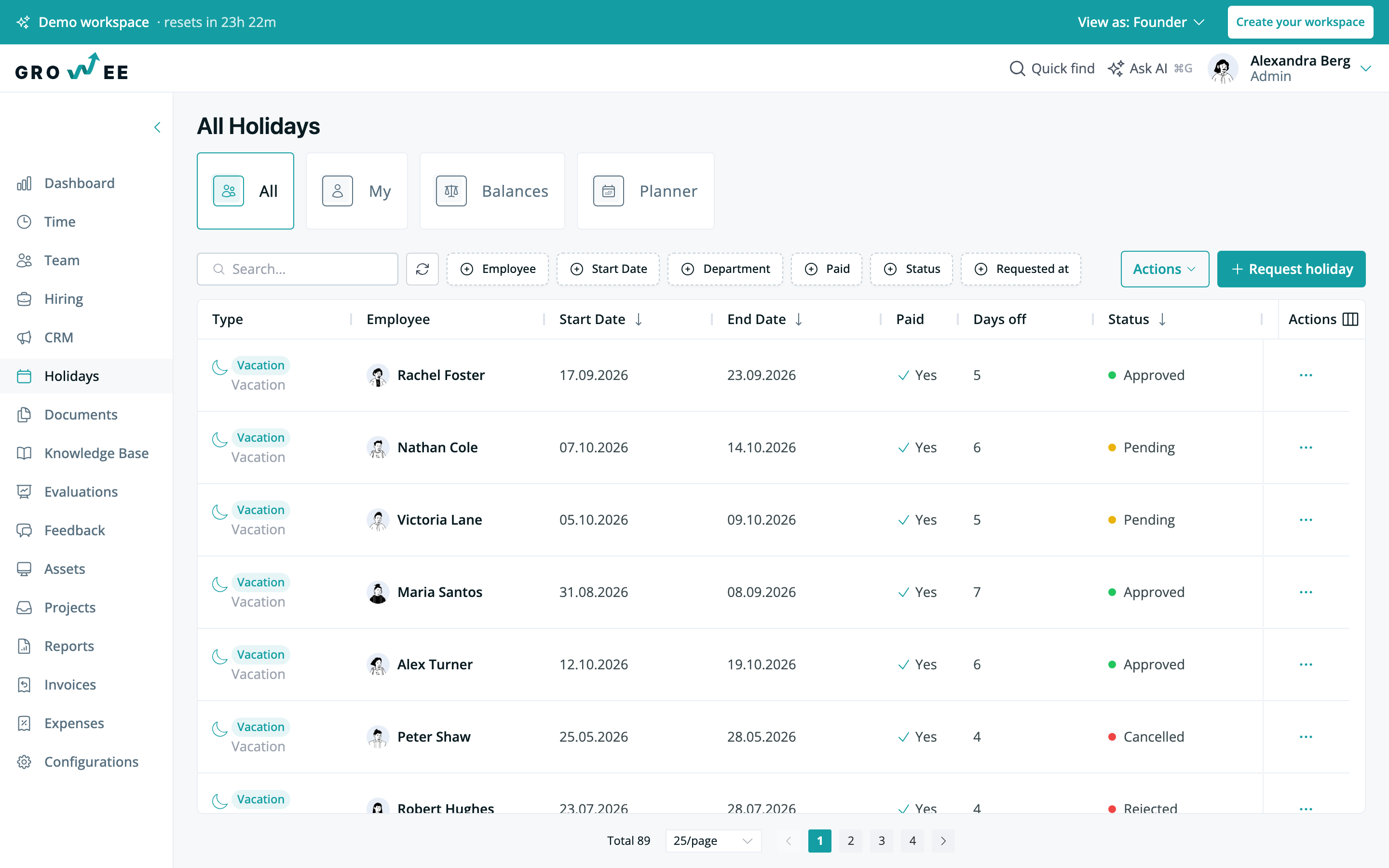Open the Configurations gear icon

[x=24, y=762]
